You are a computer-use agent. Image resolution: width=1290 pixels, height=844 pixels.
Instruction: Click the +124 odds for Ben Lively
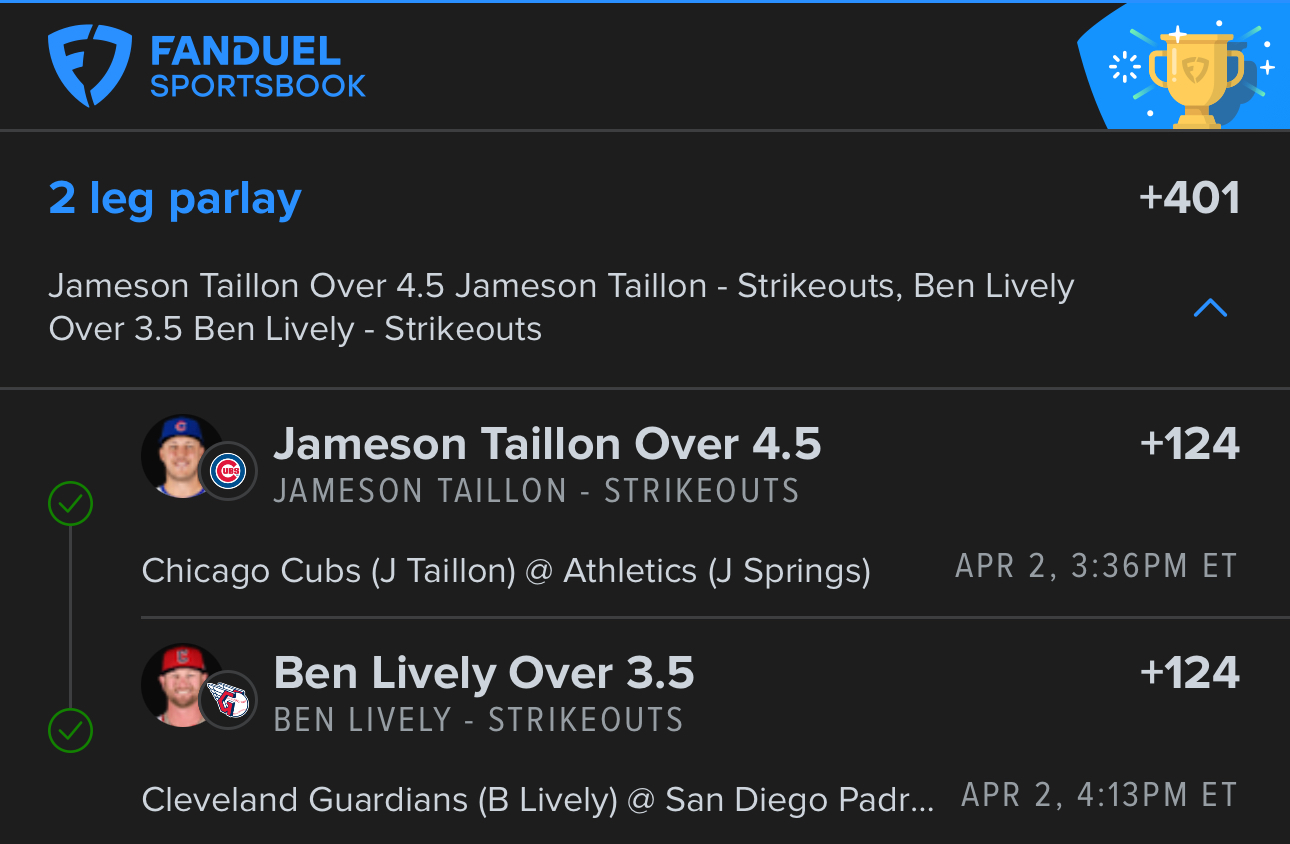(x=1190, y=673)
